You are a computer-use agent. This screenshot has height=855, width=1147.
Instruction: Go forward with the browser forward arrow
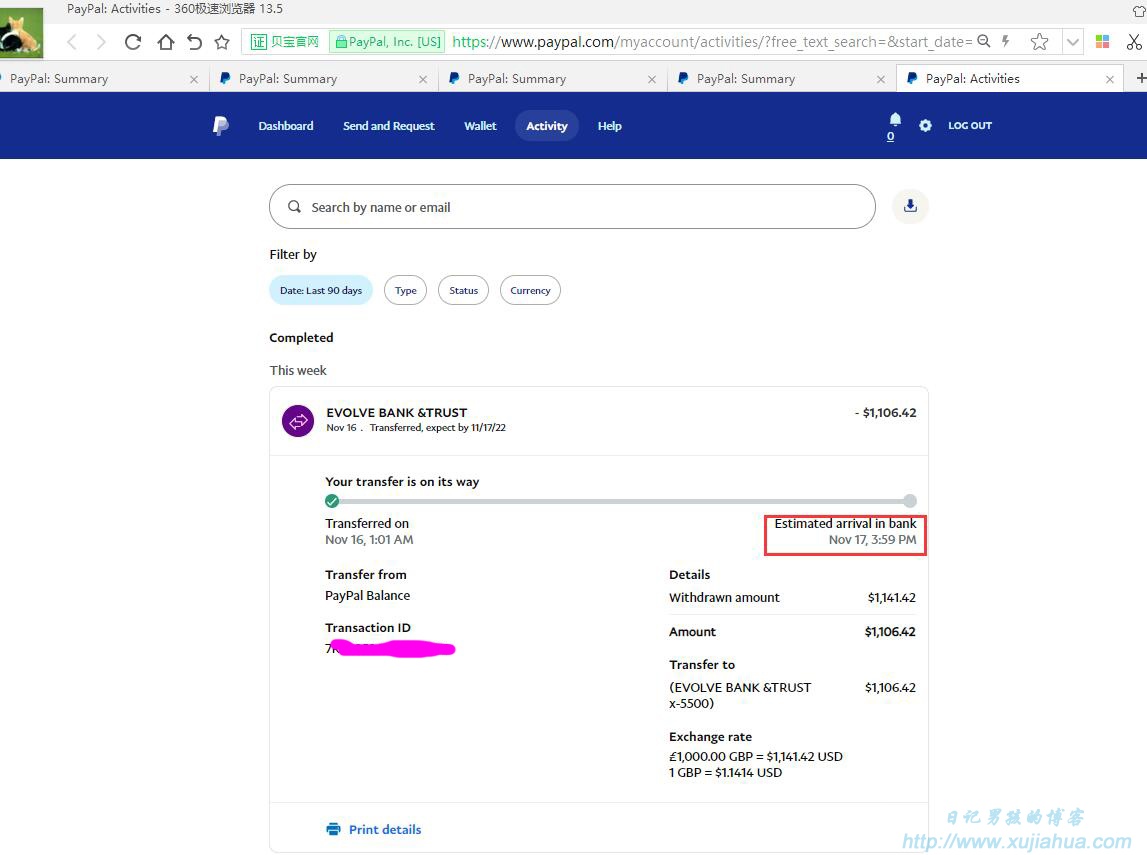pyautogui.click(x=101, y=42)
